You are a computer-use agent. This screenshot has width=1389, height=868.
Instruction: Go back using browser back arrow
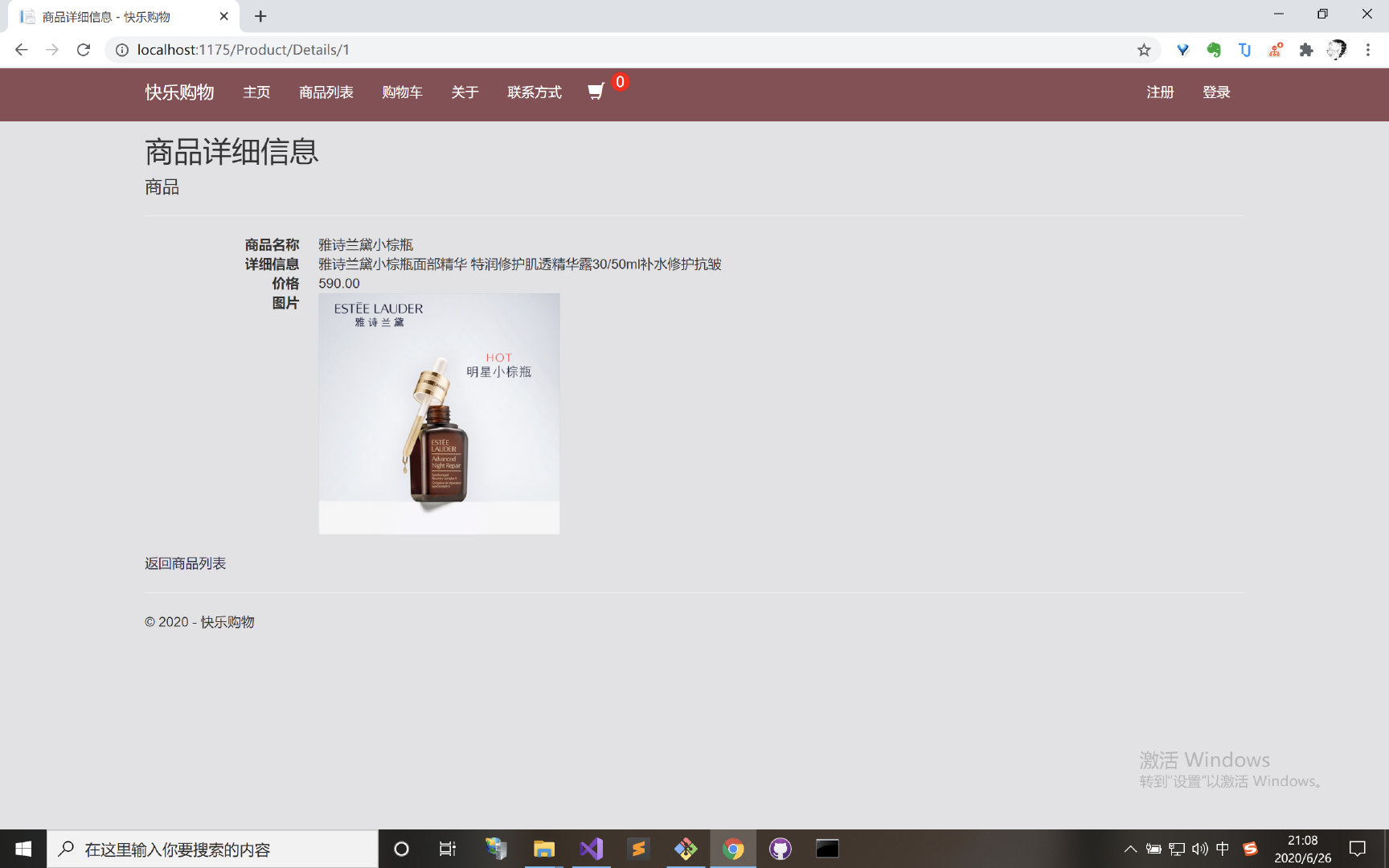pos(22,50)
